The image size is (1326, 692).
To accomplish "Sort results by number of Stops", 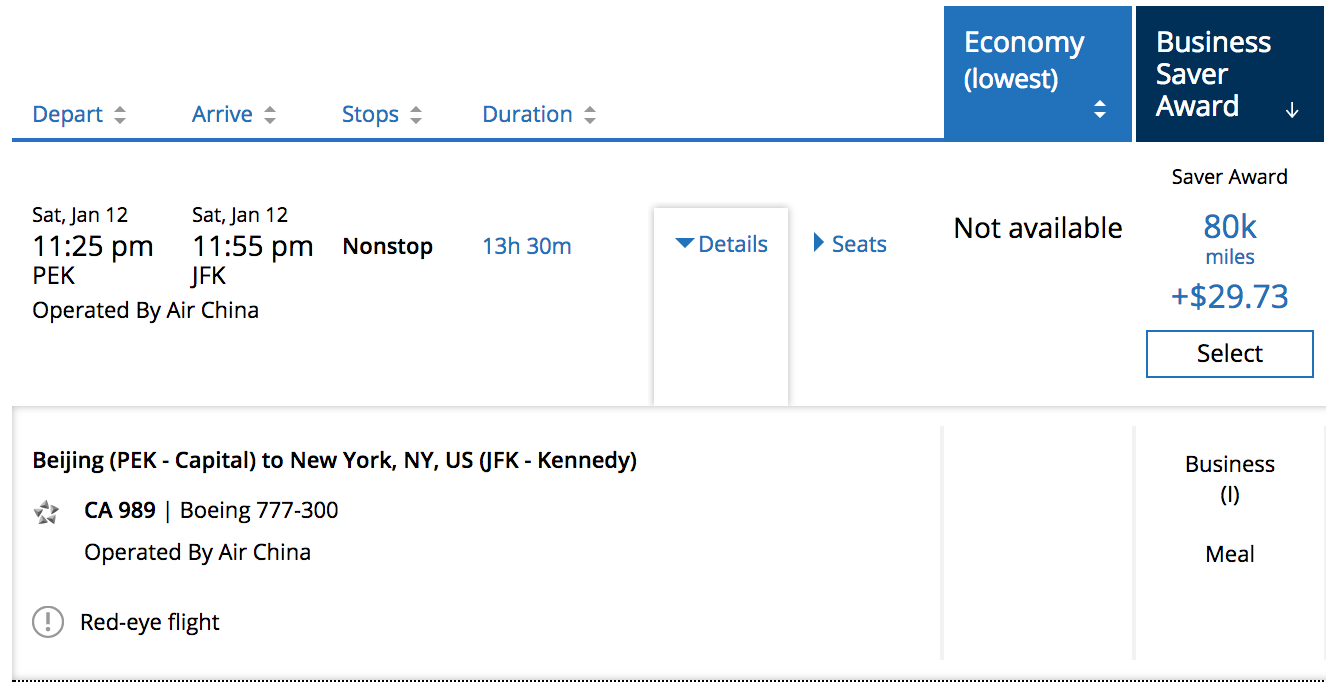I will (x=370, y=115).
